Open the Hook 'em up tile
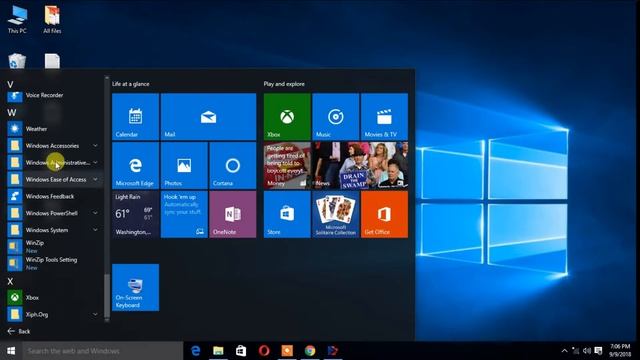 pos(184,214)
